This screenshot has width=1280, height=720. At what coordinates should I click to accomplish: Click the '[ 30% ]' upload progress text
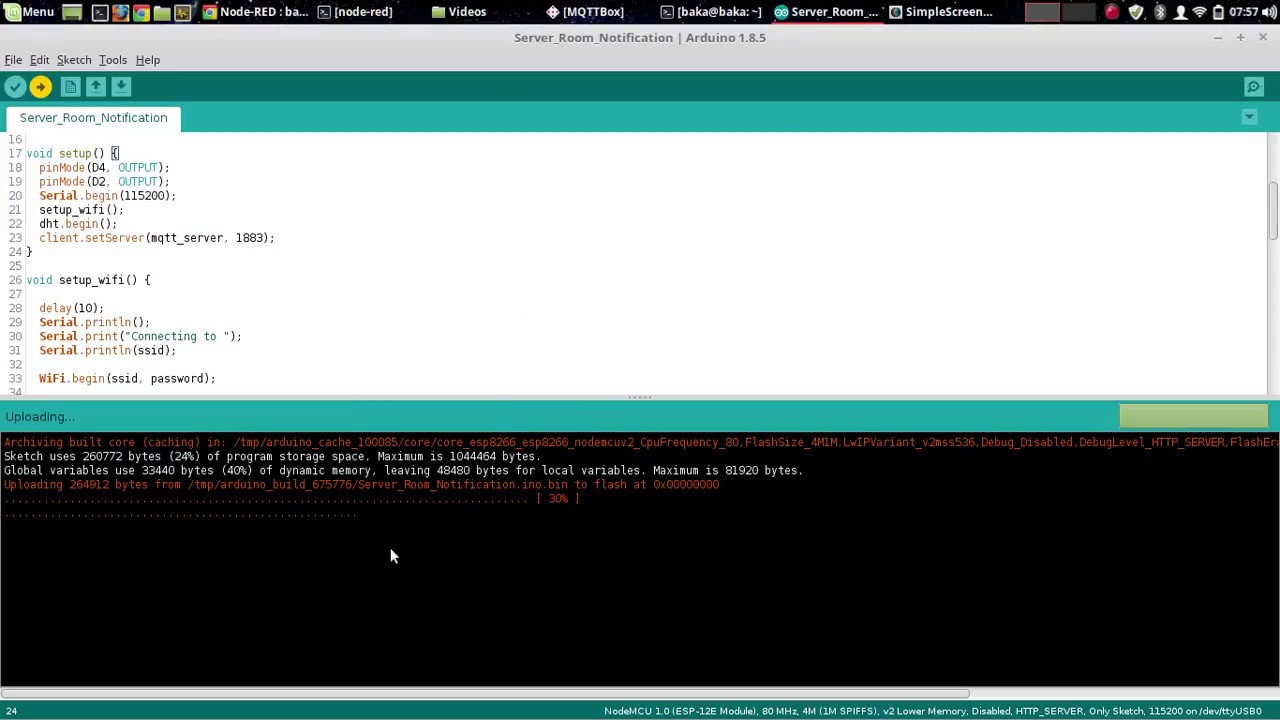point(558,498)
